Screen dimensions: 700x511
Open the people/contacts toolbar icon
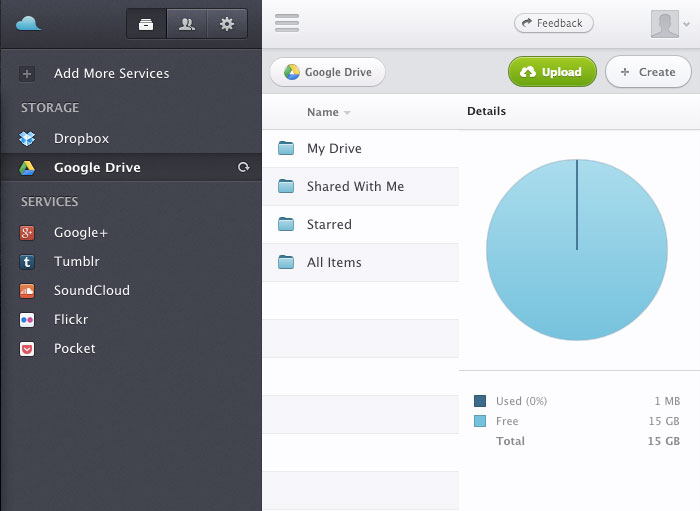(186, 24)
